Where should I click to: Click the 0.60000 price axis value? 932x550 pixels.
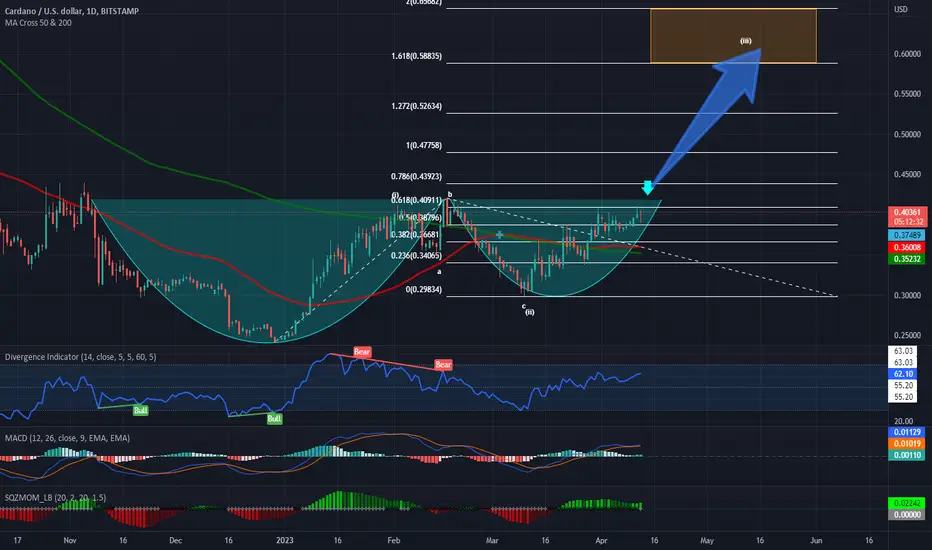tap(907, 54)
